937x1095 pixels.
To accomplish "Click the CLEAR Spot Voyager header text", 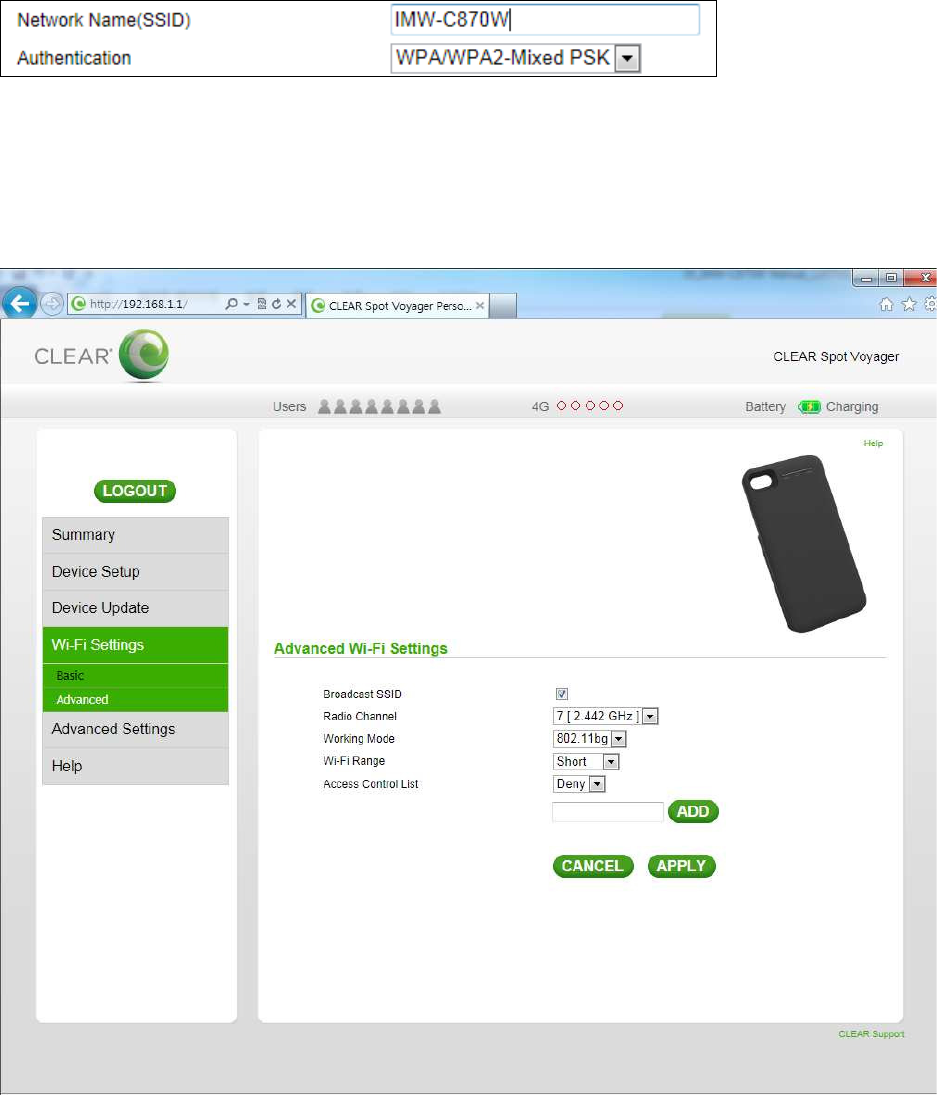I will point(836,357).
